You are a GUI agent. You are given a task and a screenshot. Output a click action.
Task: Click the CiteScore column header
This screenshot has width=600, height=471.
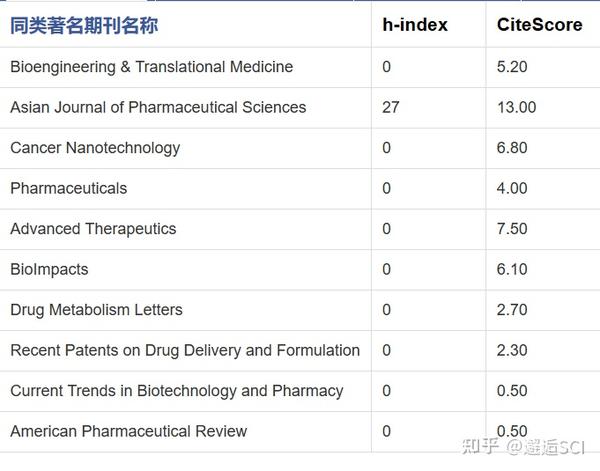click(x=539, y=26)
